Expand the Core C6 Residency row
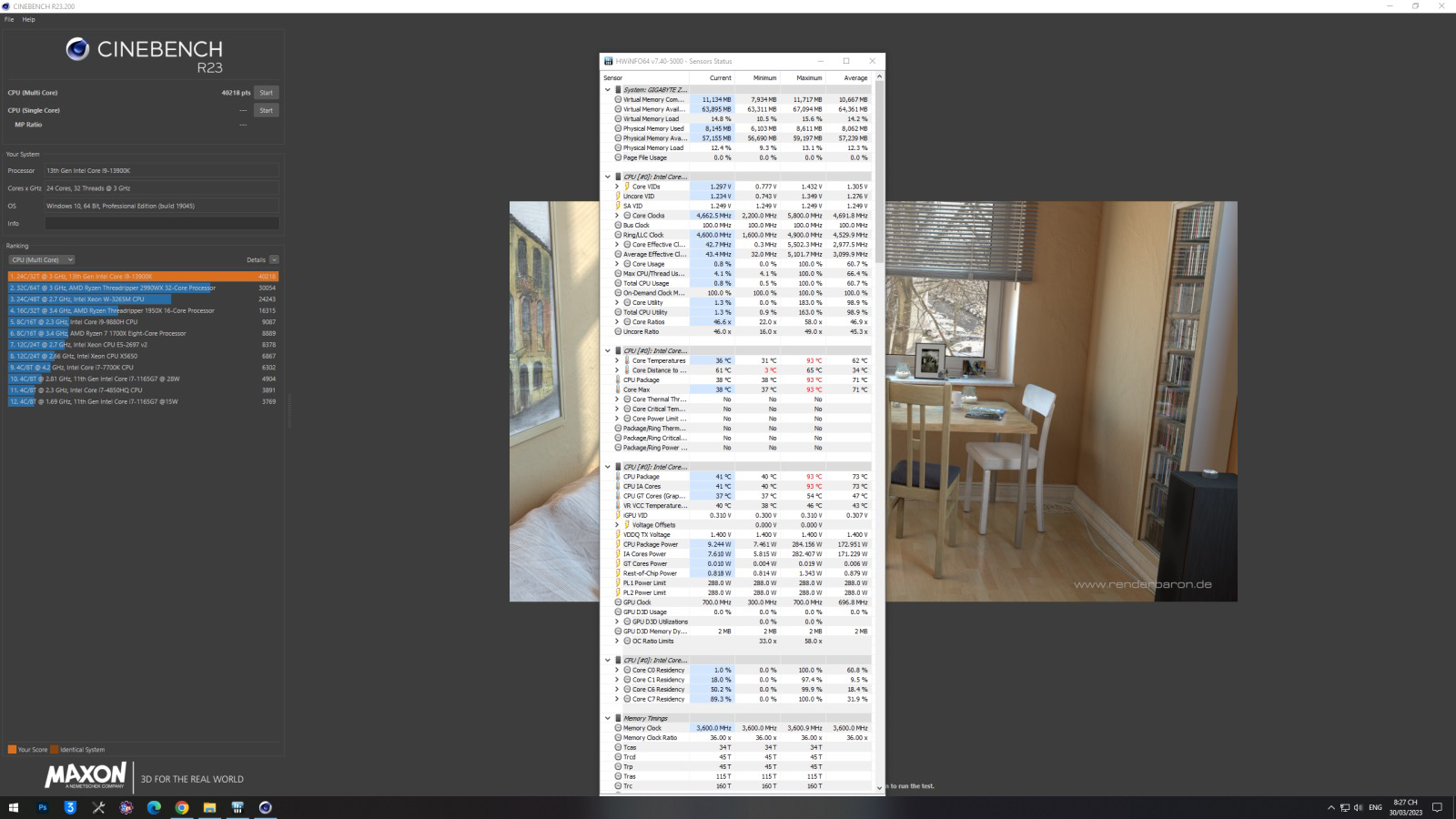Image resolution: width=1456 pixels, height=819 pixels. coord(617,690)
